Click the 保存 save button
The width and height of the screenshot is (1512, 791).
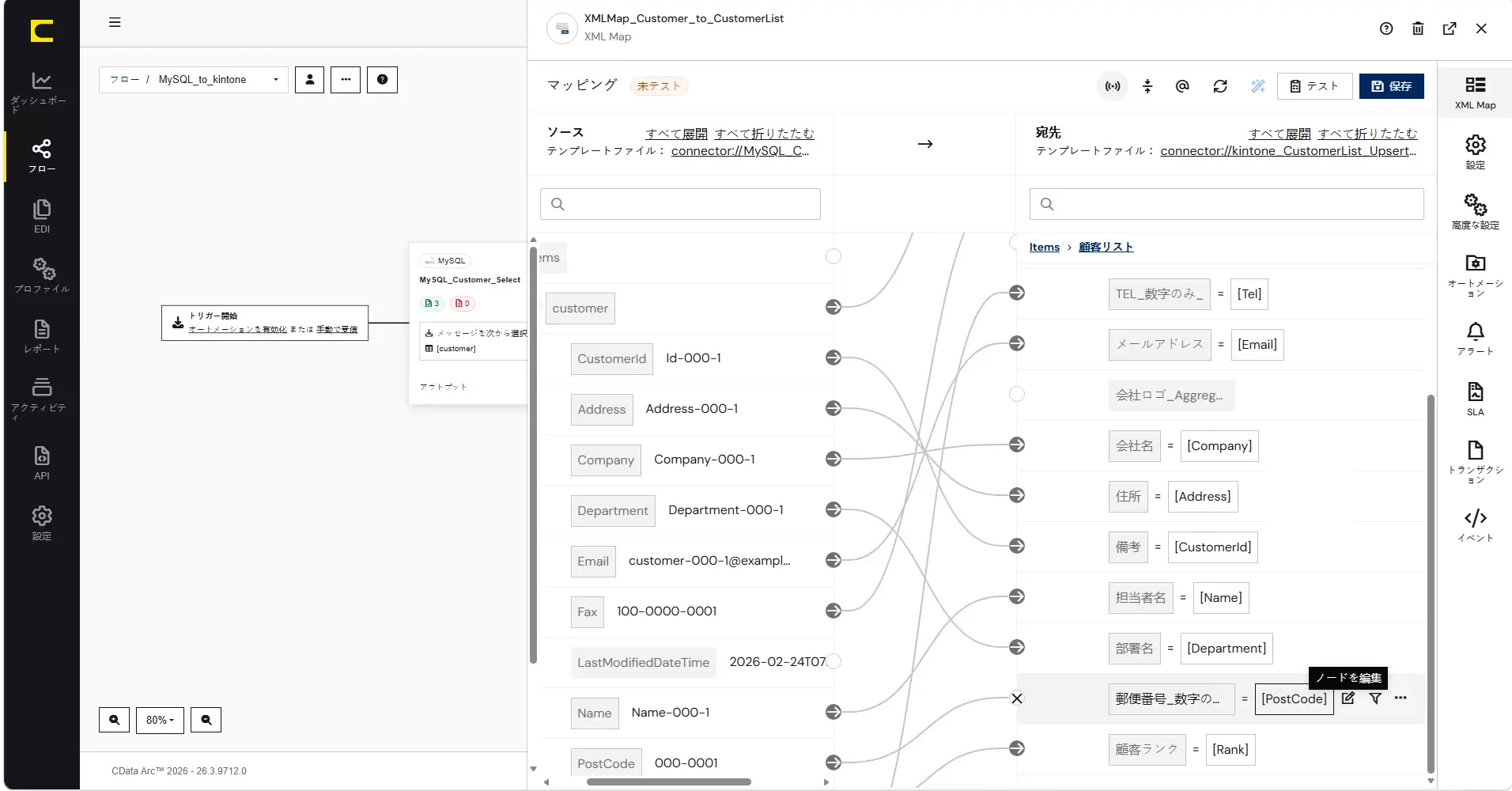(x=1391, y=86)
